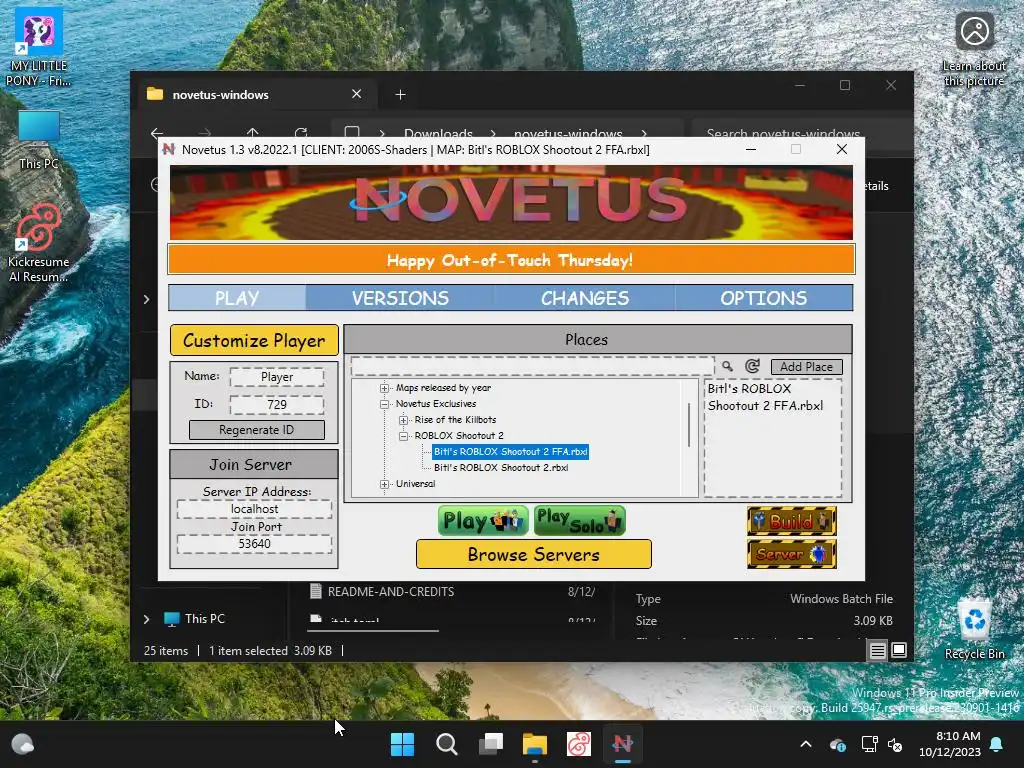Select Bitl's ROBLOX Shootout 2 FFA.rbxl
The height and width of the screenshot is (768, 1024).
pos(511,452)
